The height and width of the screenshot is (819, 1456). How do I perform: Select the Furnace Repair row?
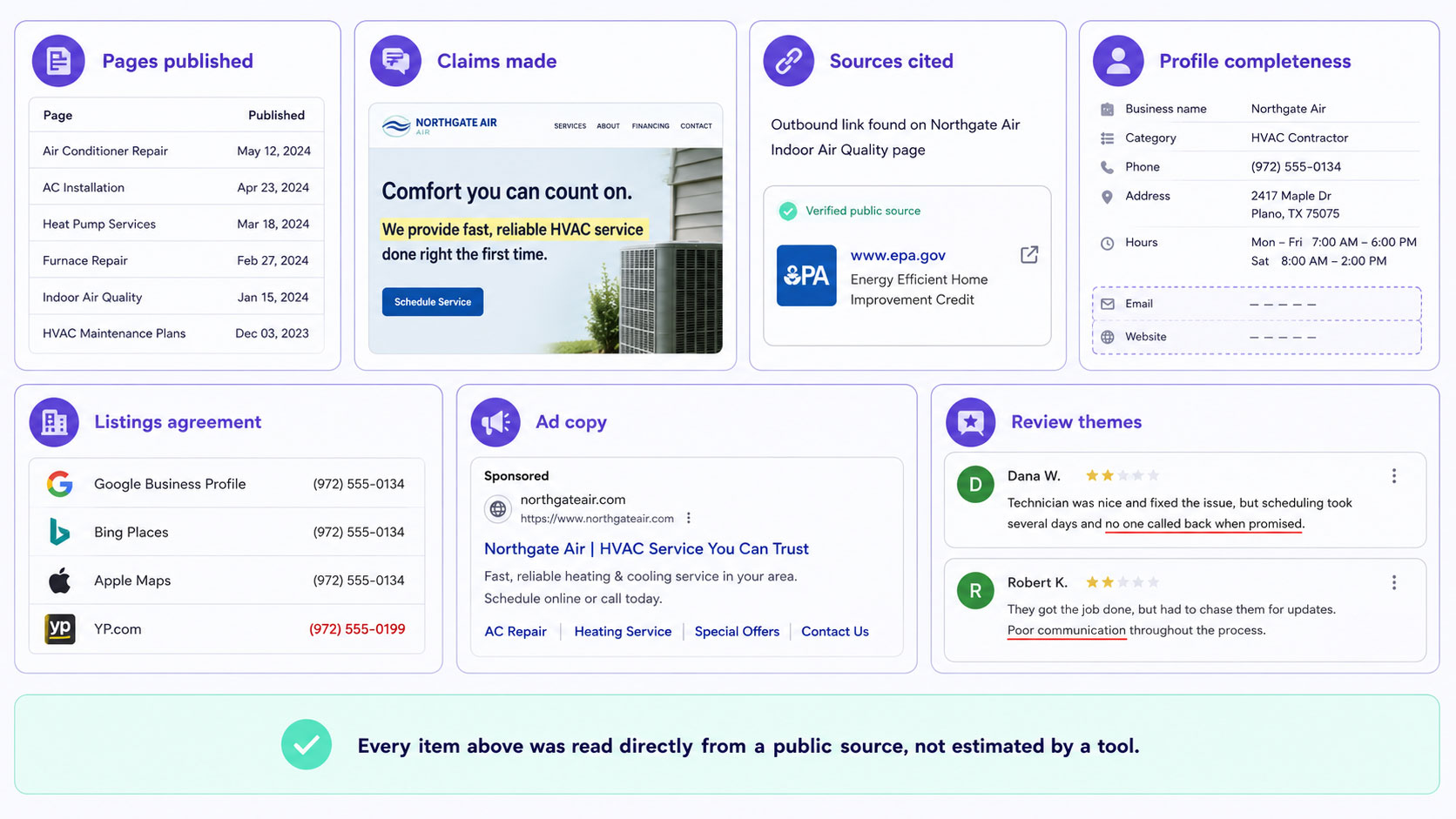point(177,260)
